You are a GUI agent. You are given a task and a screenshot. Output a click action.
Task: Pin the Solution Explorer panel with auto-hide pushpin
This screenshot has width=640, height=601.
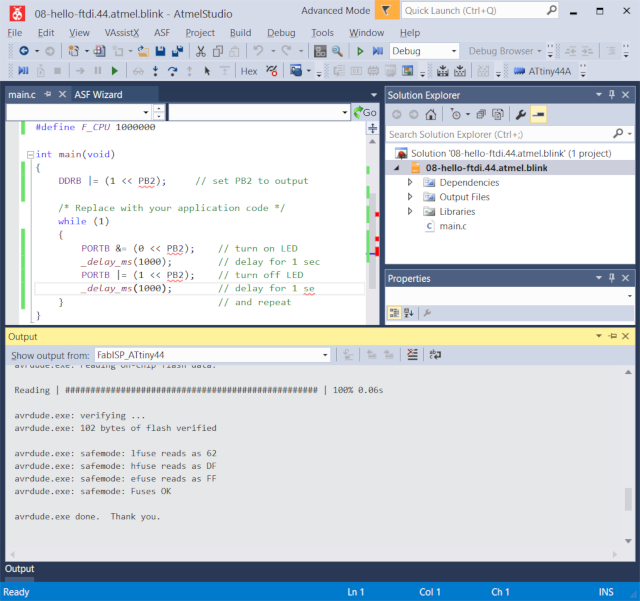611,95
